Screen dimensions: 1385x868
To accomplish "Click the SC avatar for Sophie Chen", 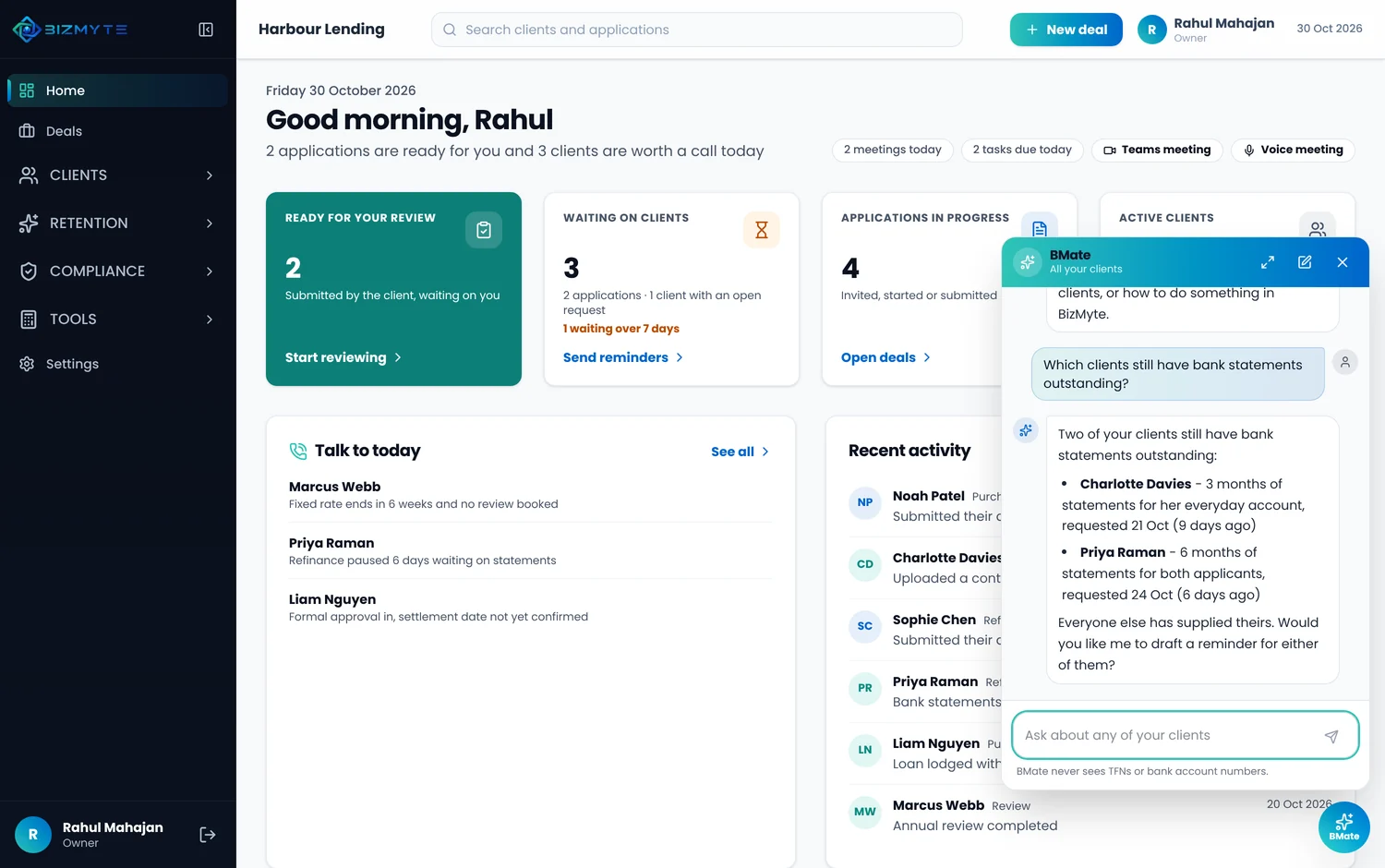I will point(865,627).
